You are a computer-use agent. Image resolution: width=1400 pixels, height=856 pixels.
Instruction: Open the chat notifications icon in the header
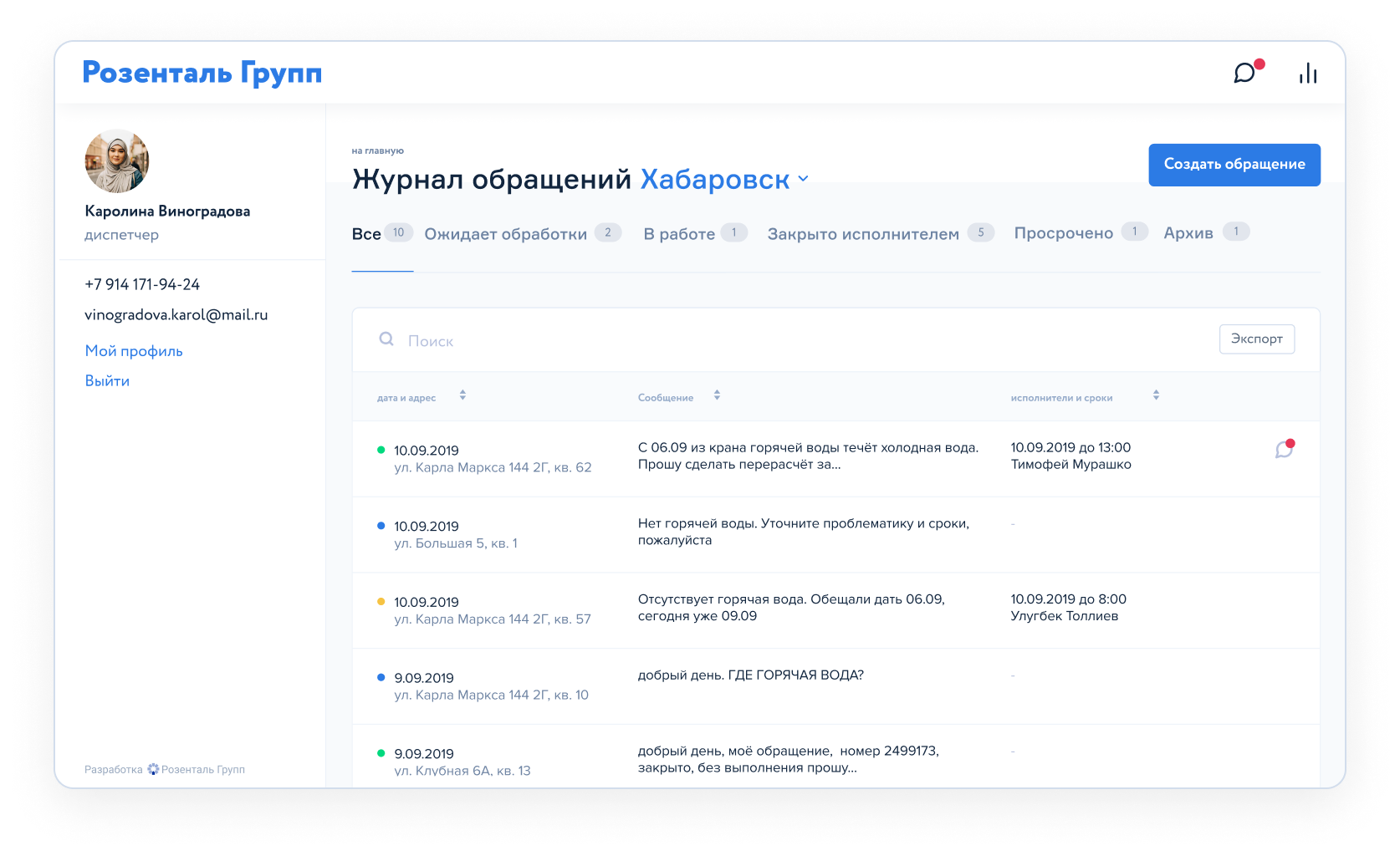point(1245,74)
